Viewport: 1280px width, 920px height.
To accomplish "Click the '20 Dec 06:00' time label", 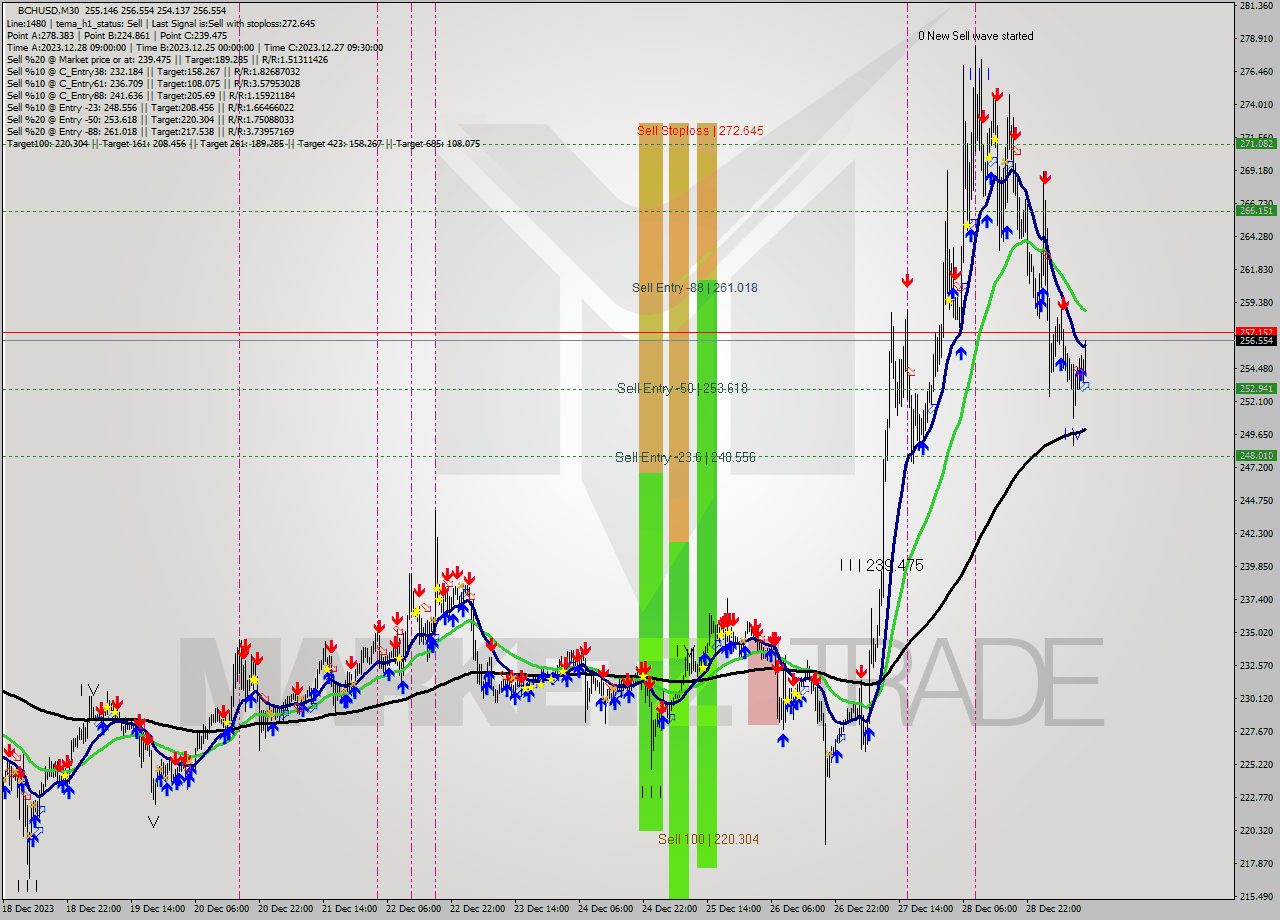I will click(x=222, y=910).
